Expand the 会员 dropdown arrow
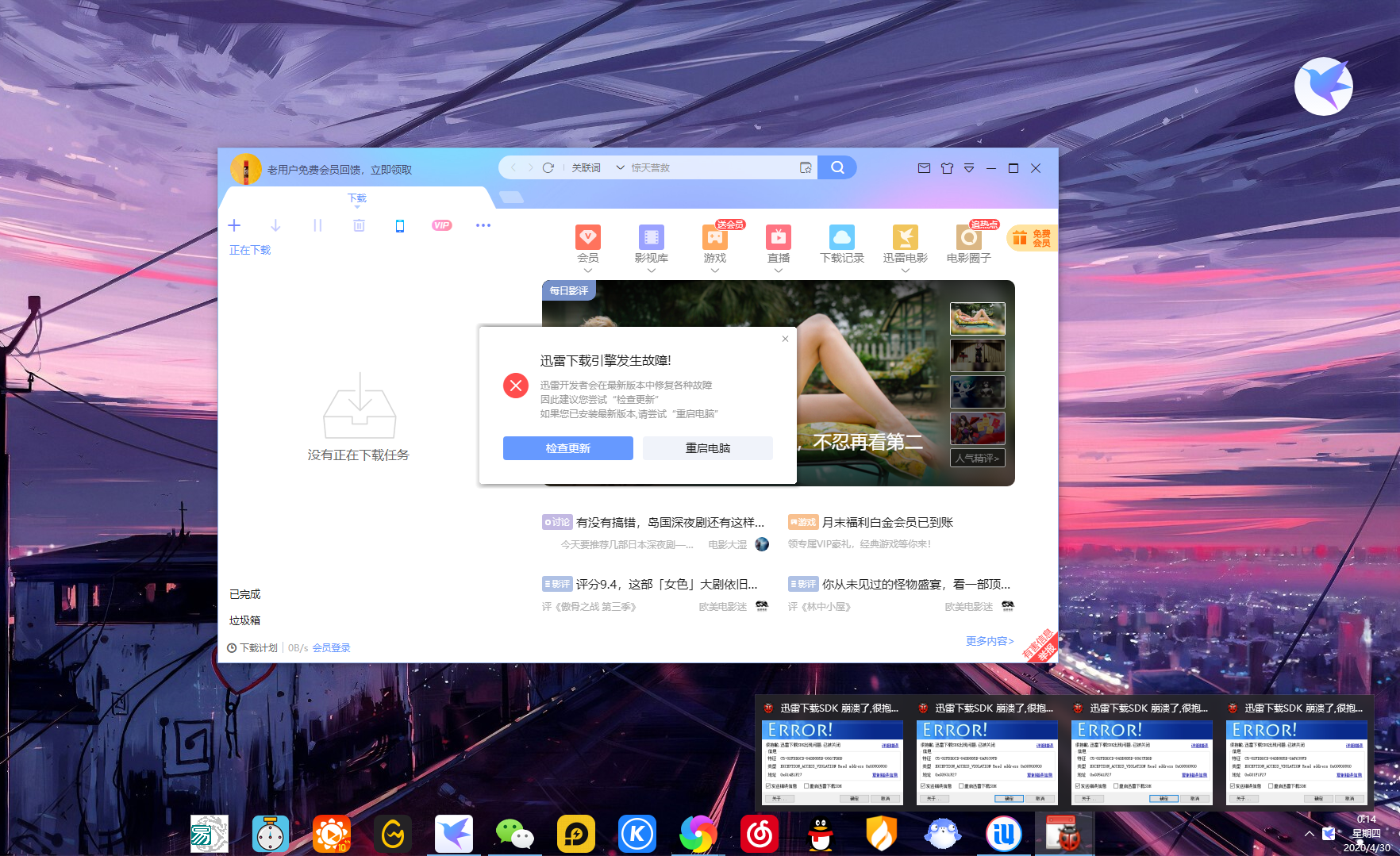Image resolution: width=1400 pixels, height=856 pixels. [x=587, y=271]
